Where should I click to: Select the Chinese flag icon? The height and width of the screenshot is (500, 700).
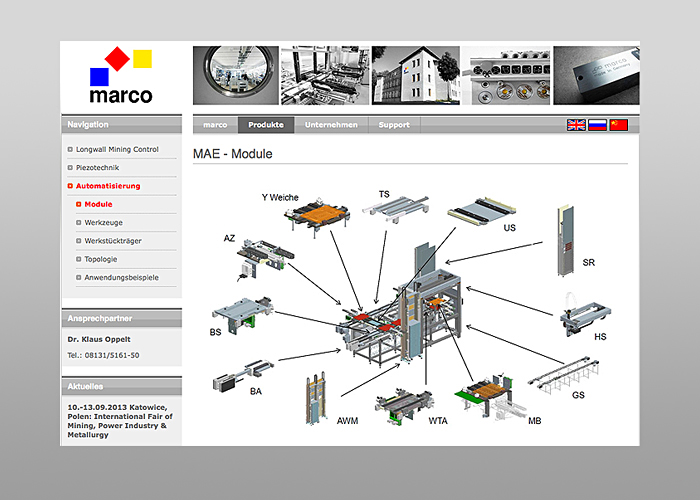pos(619,125)
